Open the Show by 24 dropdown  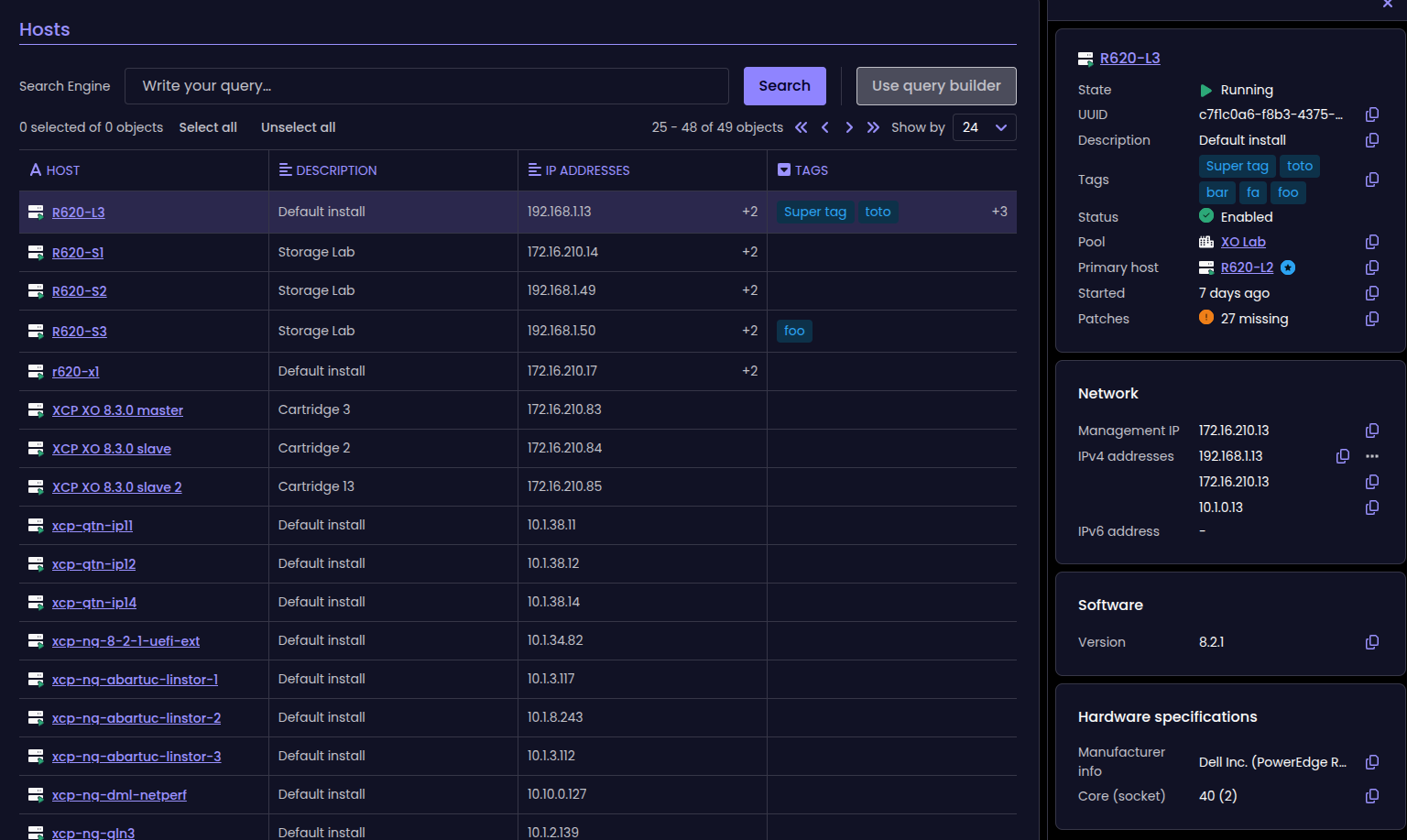[x=984, y=127]
